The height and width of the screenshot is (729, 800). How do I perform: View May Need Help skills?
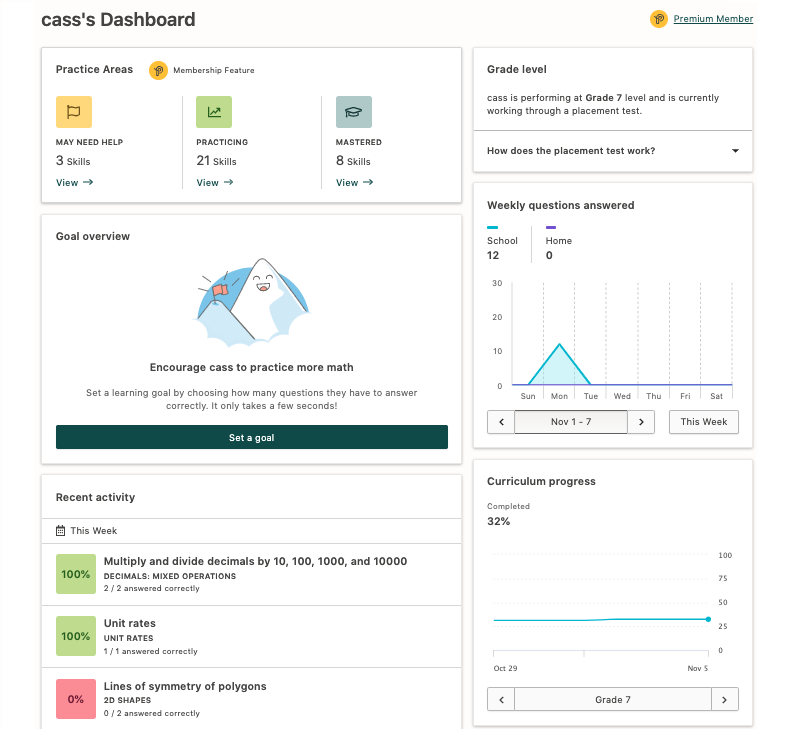click(x=74, y=183)
